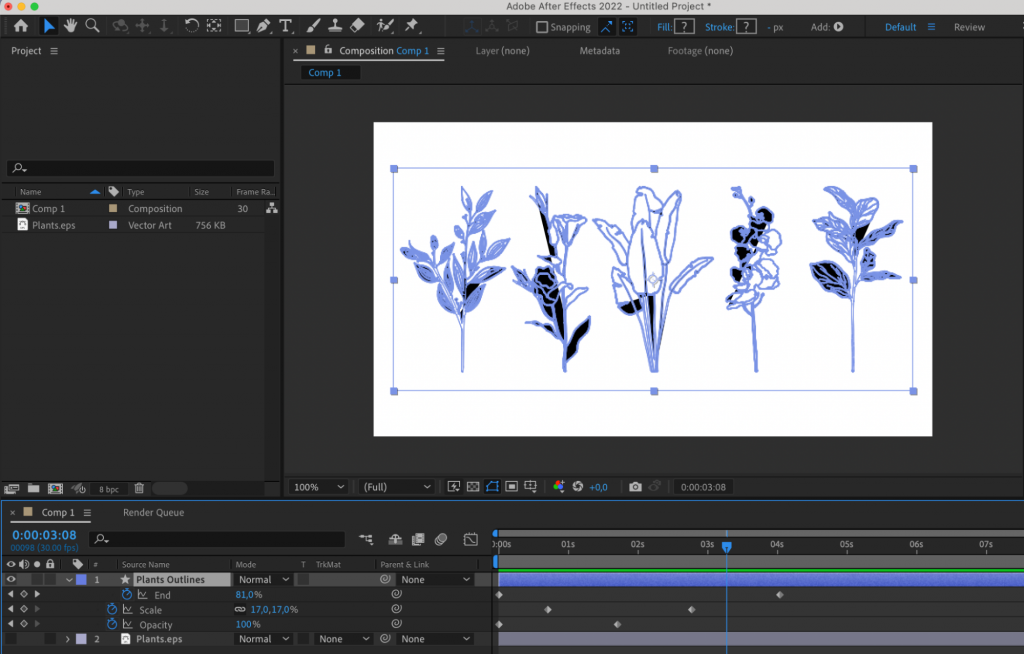The height and width of the screenshot is (654, 1024).
Task: Hide the Plants Outlines layer visibility eye
Action: point(11,579)
